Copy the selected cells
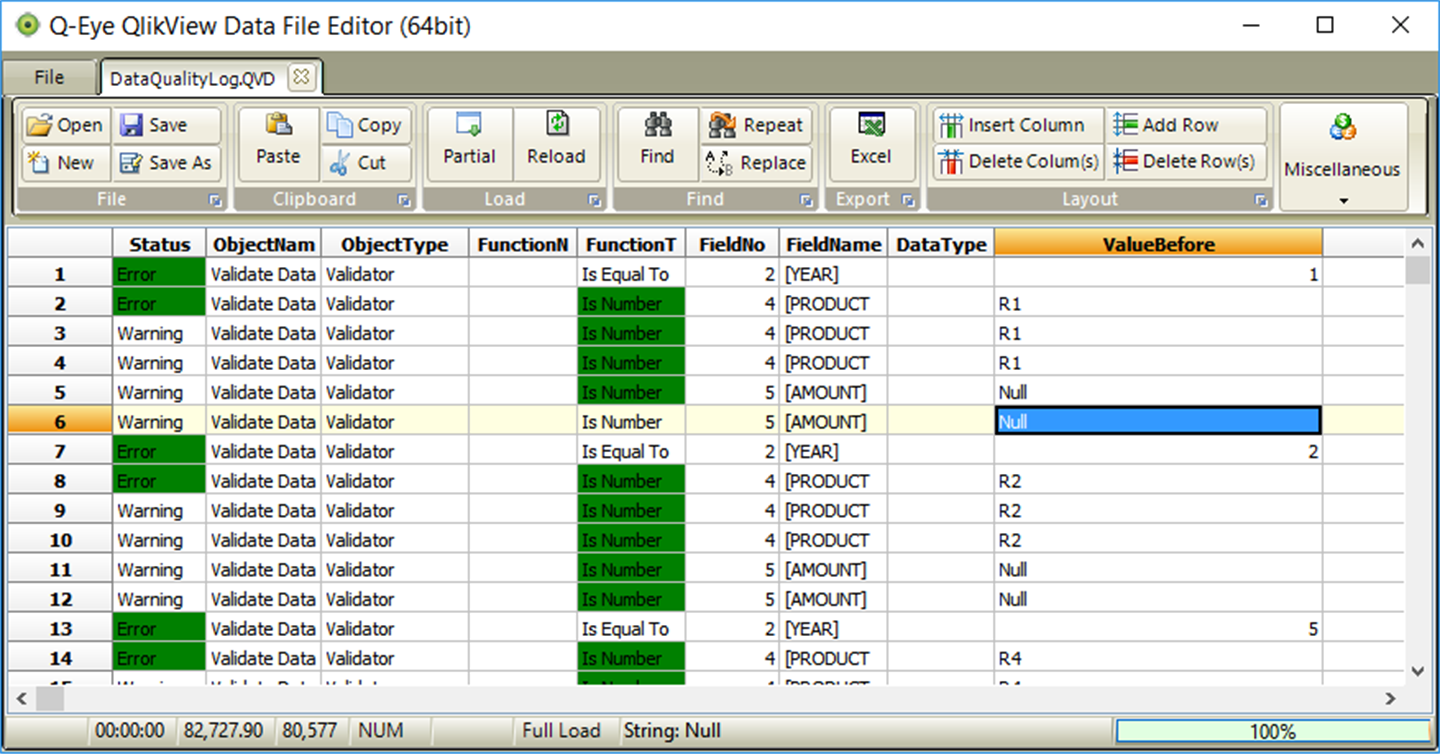The width and height of the screenshot is (1440, 754). pos(366,125)
